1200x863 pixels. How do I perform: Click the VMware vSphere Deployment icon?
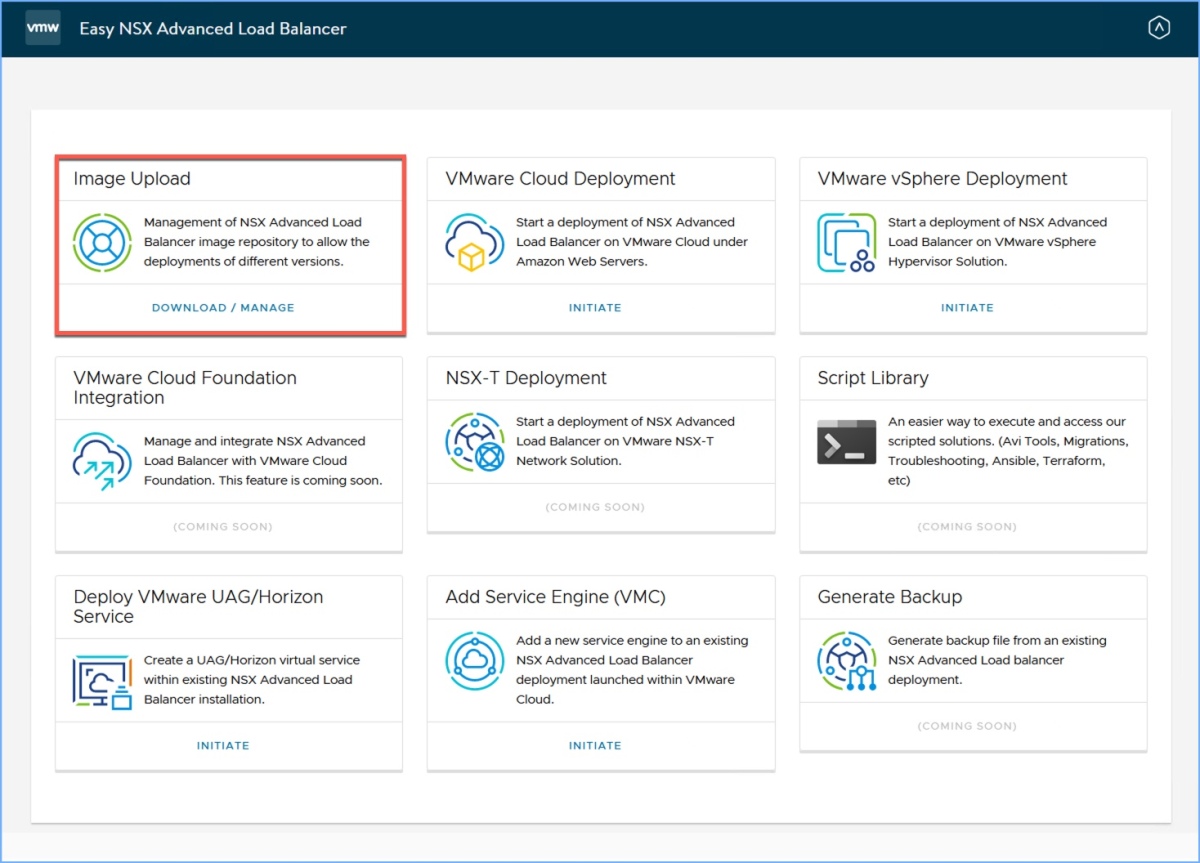[x=846, y=242]
